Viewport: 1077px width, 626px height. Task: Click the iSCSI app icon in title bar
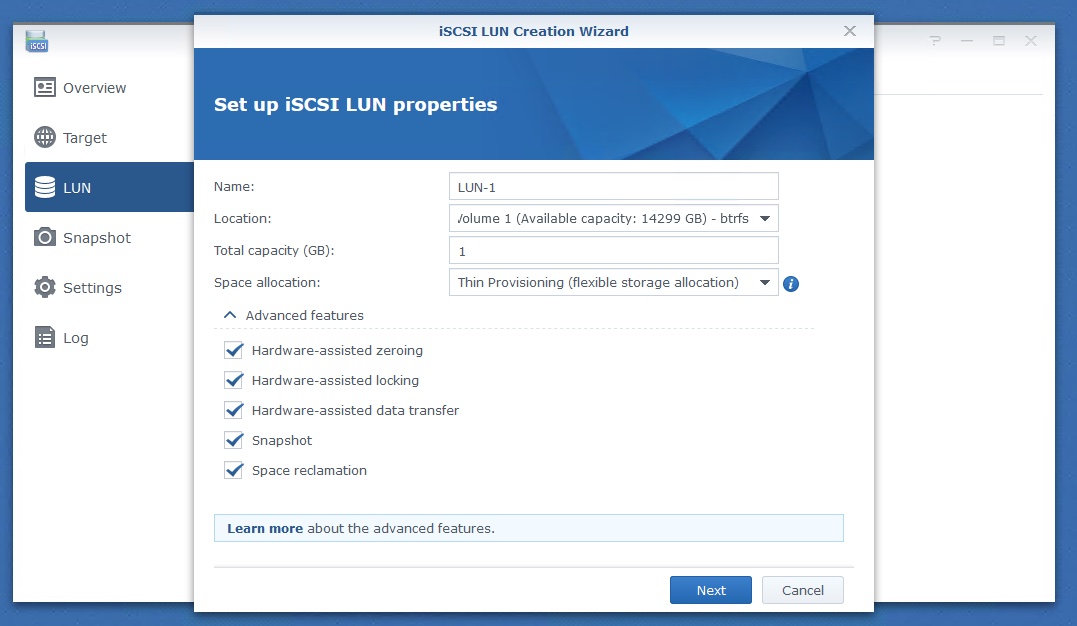click(37, 42)
